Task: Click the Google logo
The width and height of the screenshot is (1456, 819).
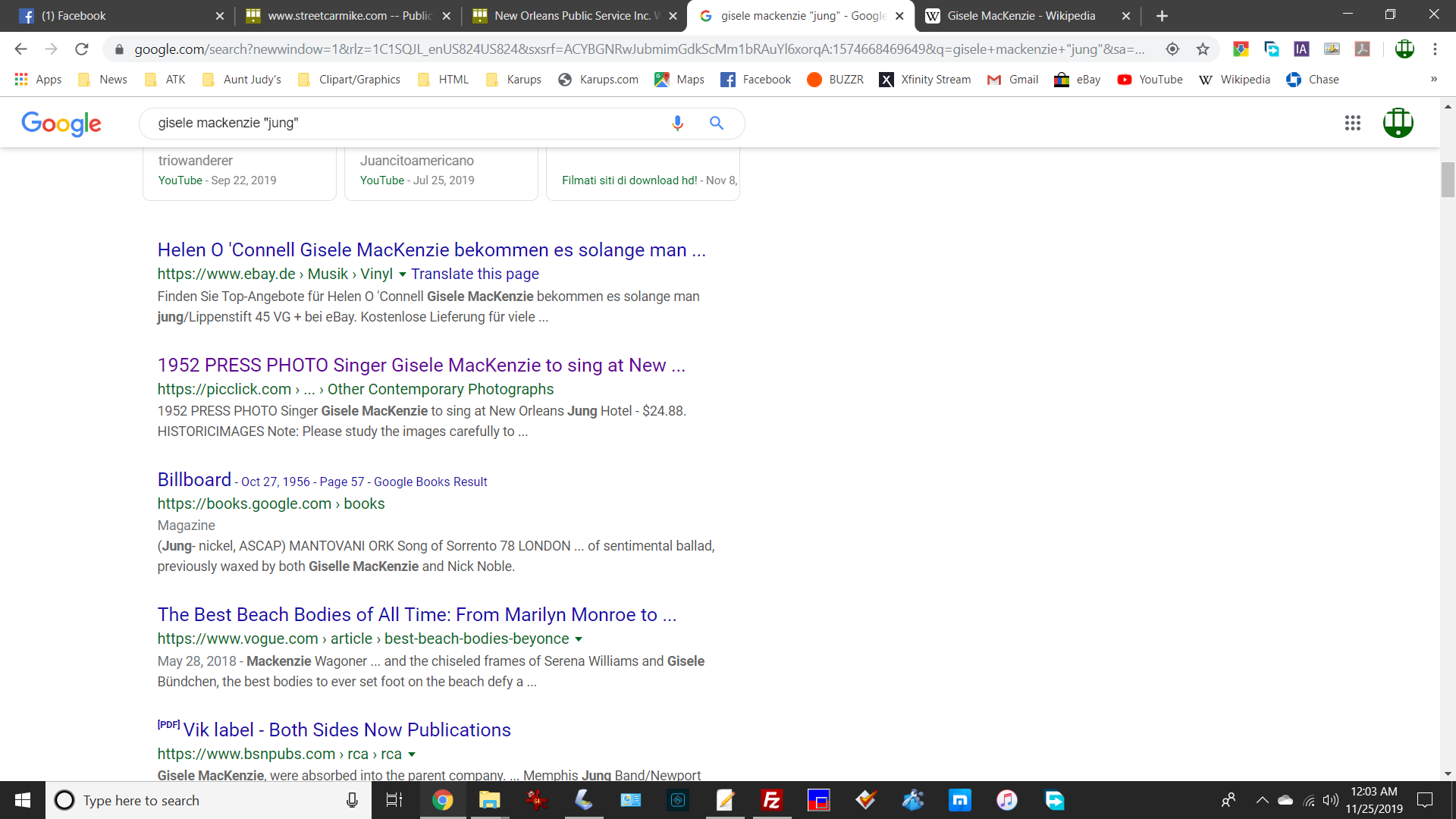Action: tap(61, 123)
